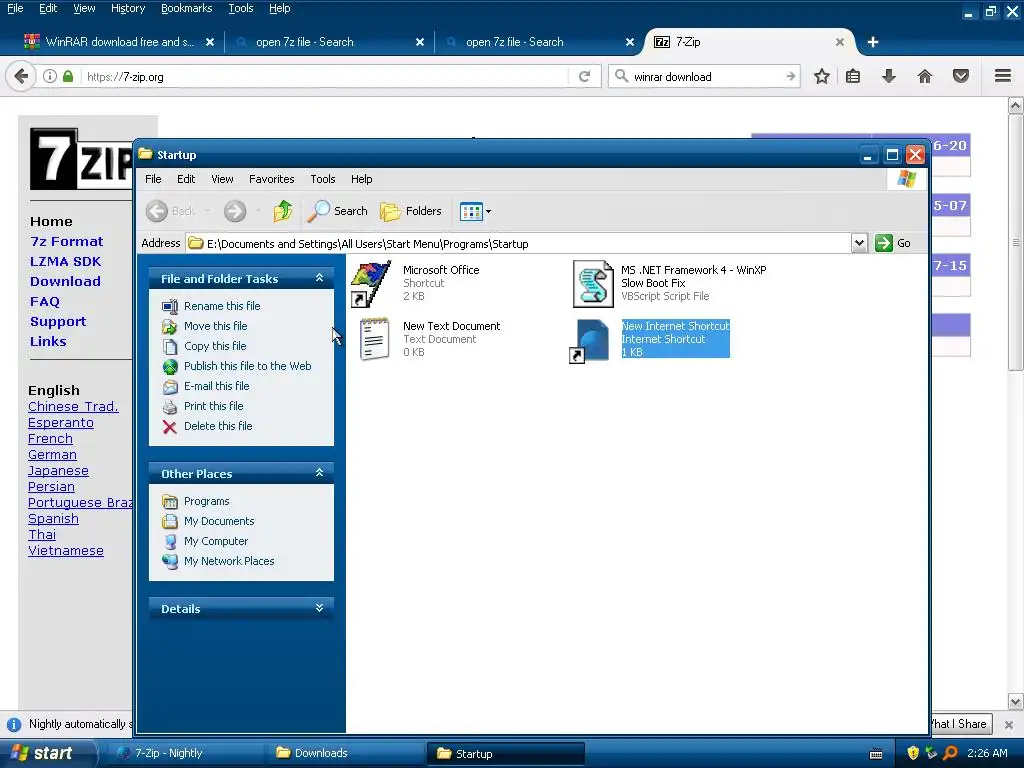Click Firefox home icon
Viewport: 1024px width, 768px height.
point(925,76)
